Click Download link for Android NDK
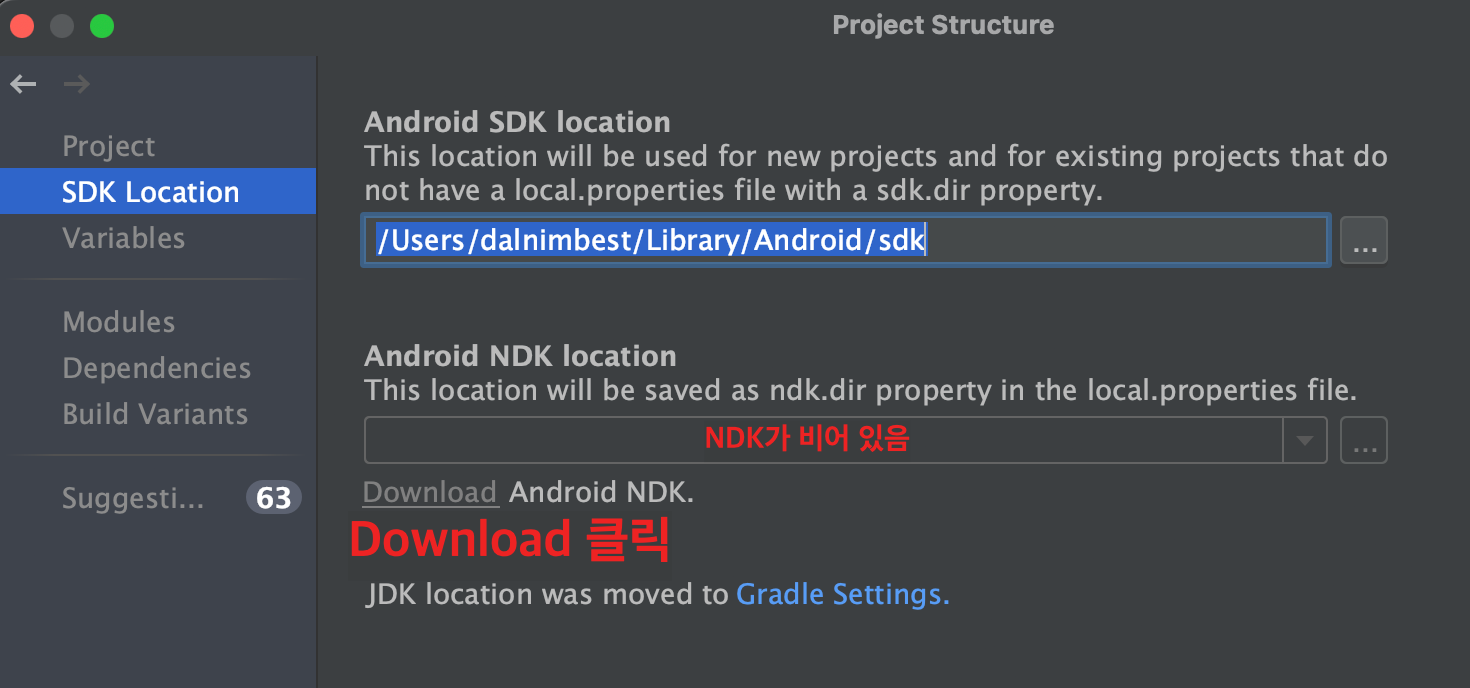This screenshot has width=1470, height=688. [x=430, y=492]
